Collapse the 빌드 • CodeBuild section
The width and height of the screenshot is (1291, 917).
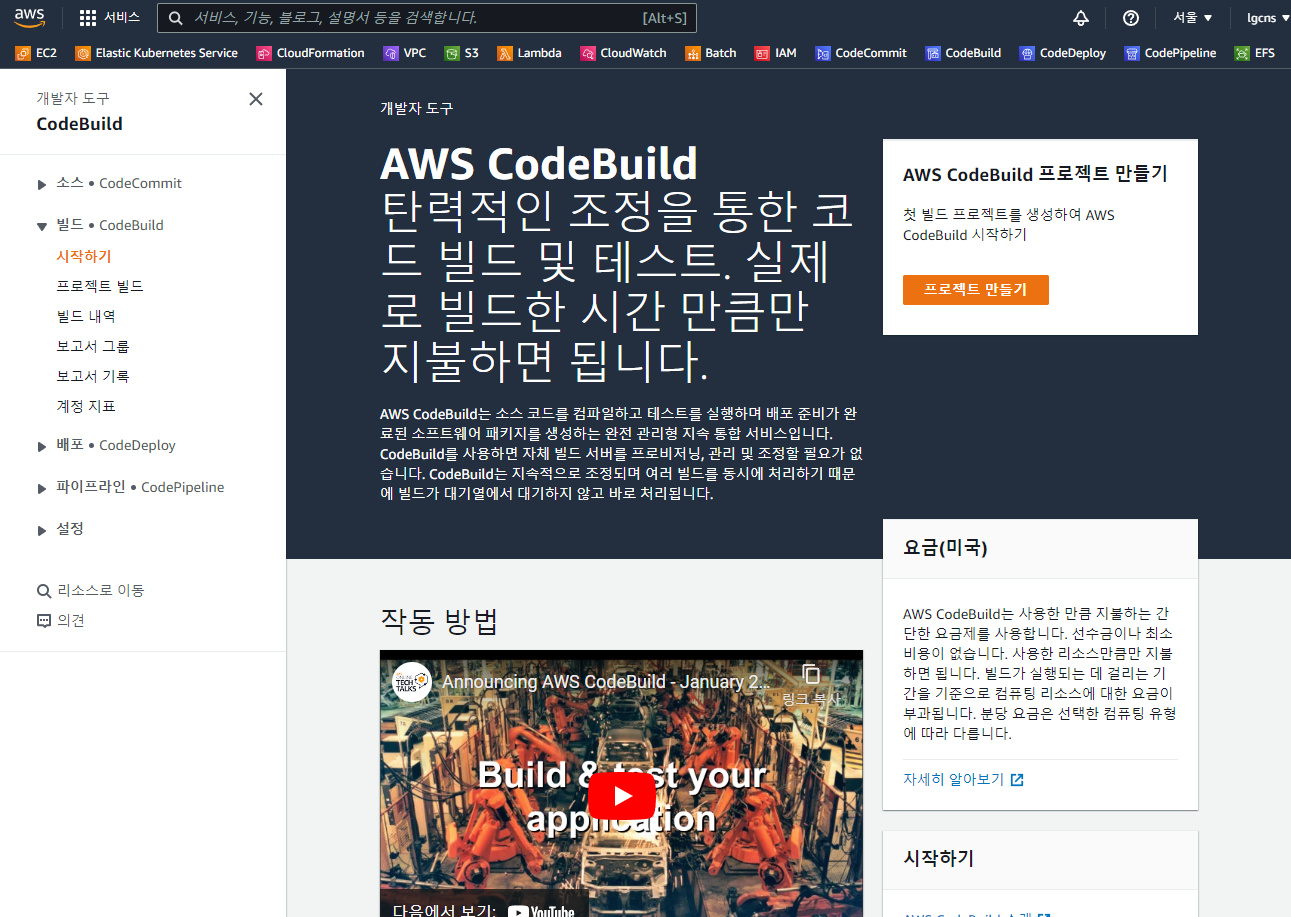click(42, 226)
